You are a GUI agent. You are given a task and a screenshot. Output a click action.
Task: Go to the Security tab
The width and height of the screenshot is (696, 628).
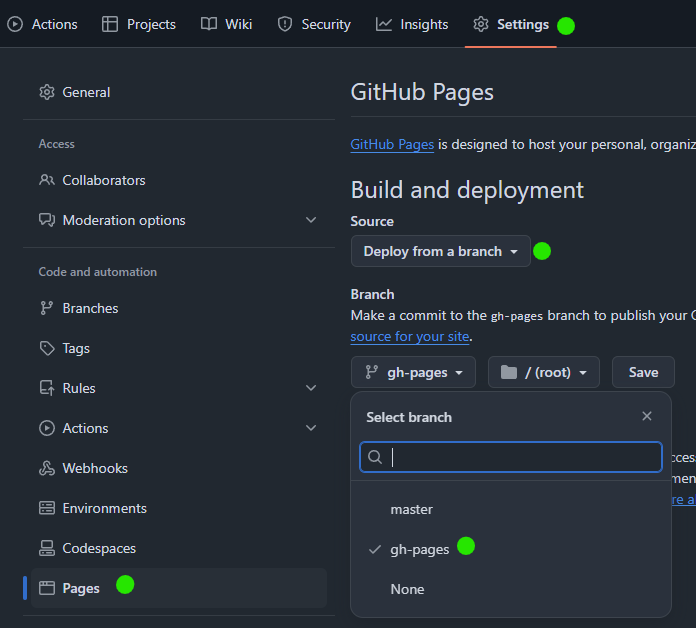tap(314, 24)
